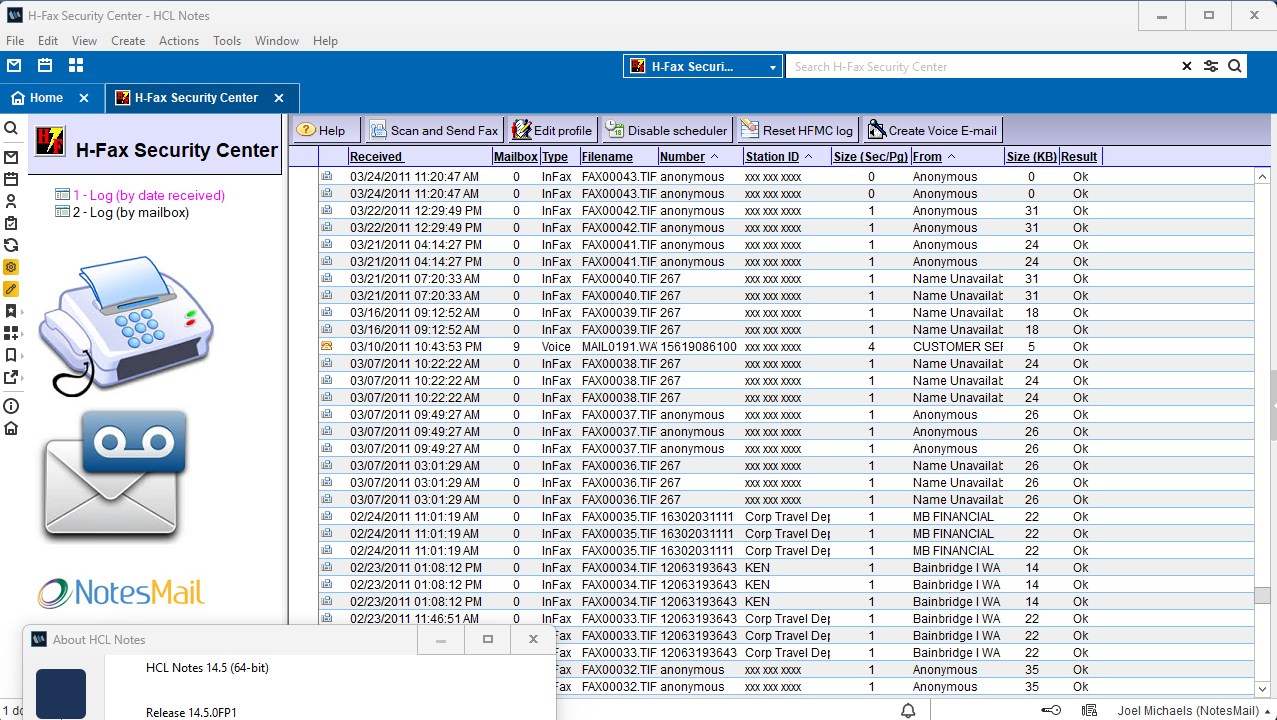Viewport: 1277px width, 720px height.
Task: Click the Disable scheduler button
Action: [667, 130]
